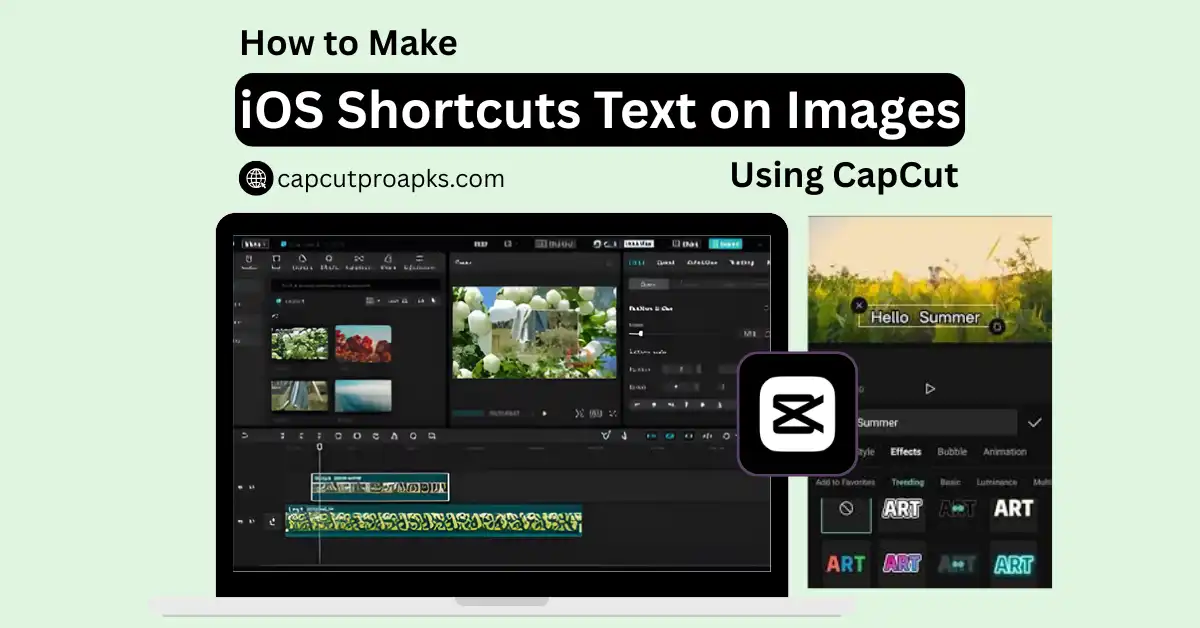Select the red flowers media thumbnail
Viewport: 1200px width, 628px height.
(363, 343)
